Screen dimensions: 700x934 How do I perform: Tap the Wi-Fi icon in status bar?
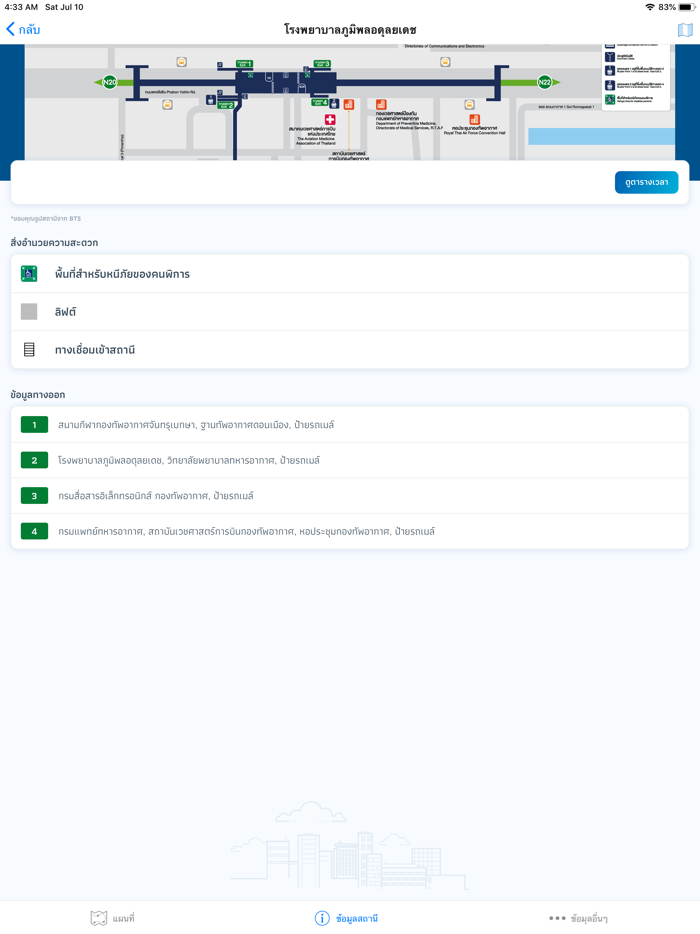click(x=650, y=7)
